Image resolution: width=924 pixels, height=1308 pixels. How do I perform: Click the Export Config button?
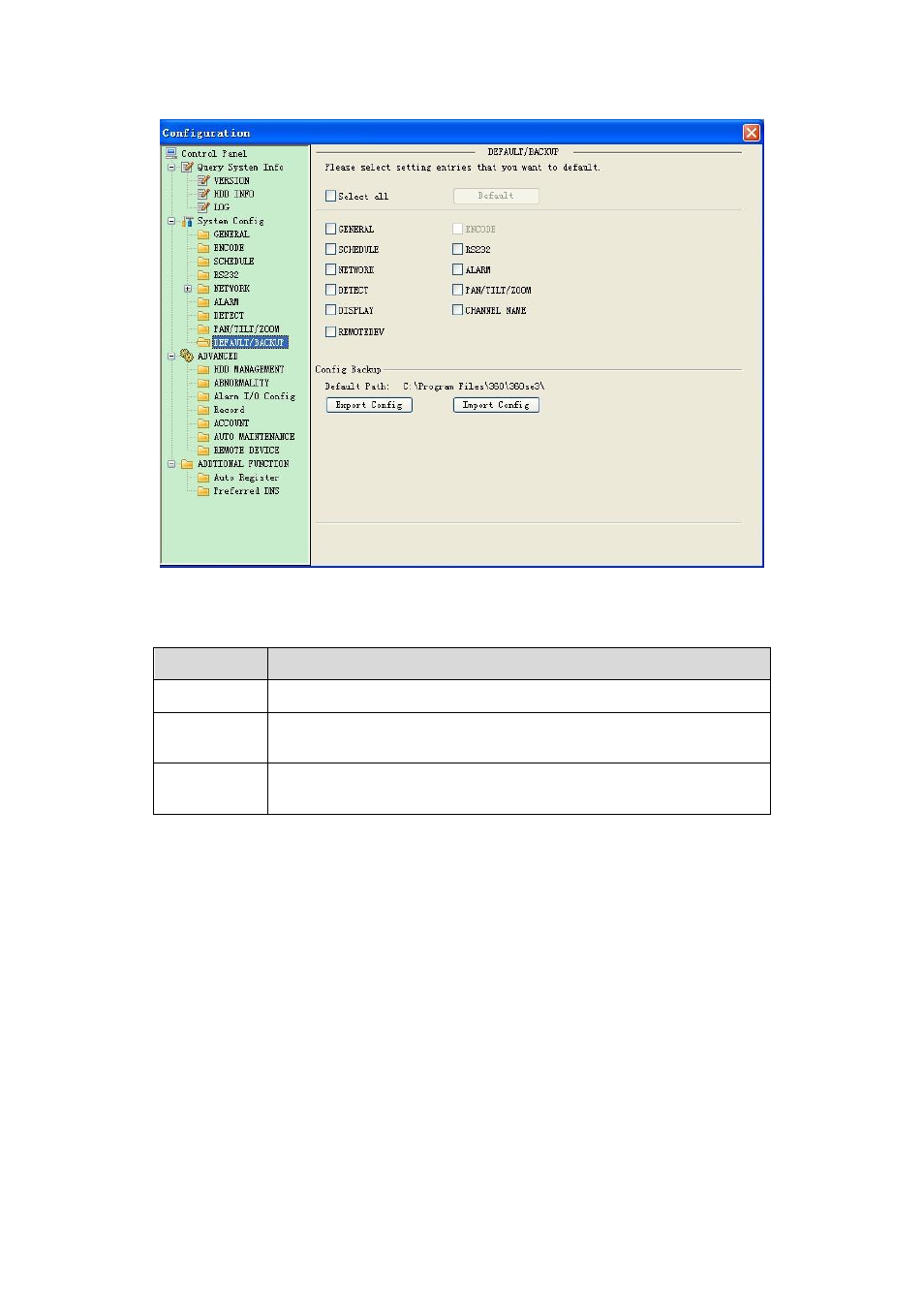coord(369,405)
